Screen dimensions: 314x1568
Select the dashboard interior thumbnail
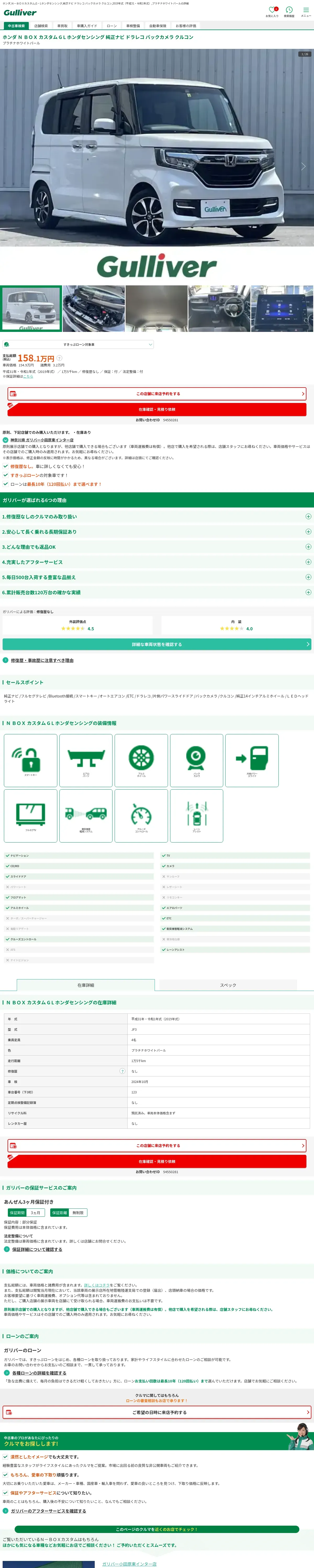[x=219, y=309]
